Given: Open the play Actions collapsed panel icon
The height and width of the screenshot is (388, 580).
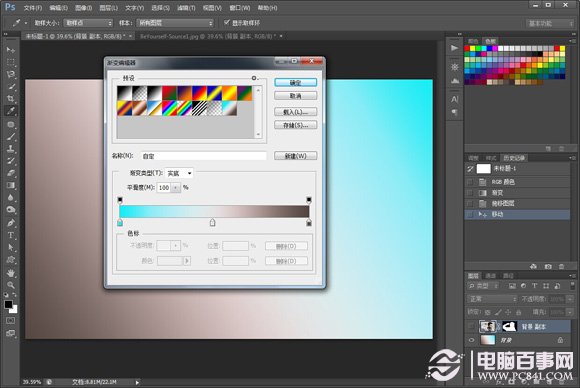Looking at the screenshot, I should (x=454, y=48).
